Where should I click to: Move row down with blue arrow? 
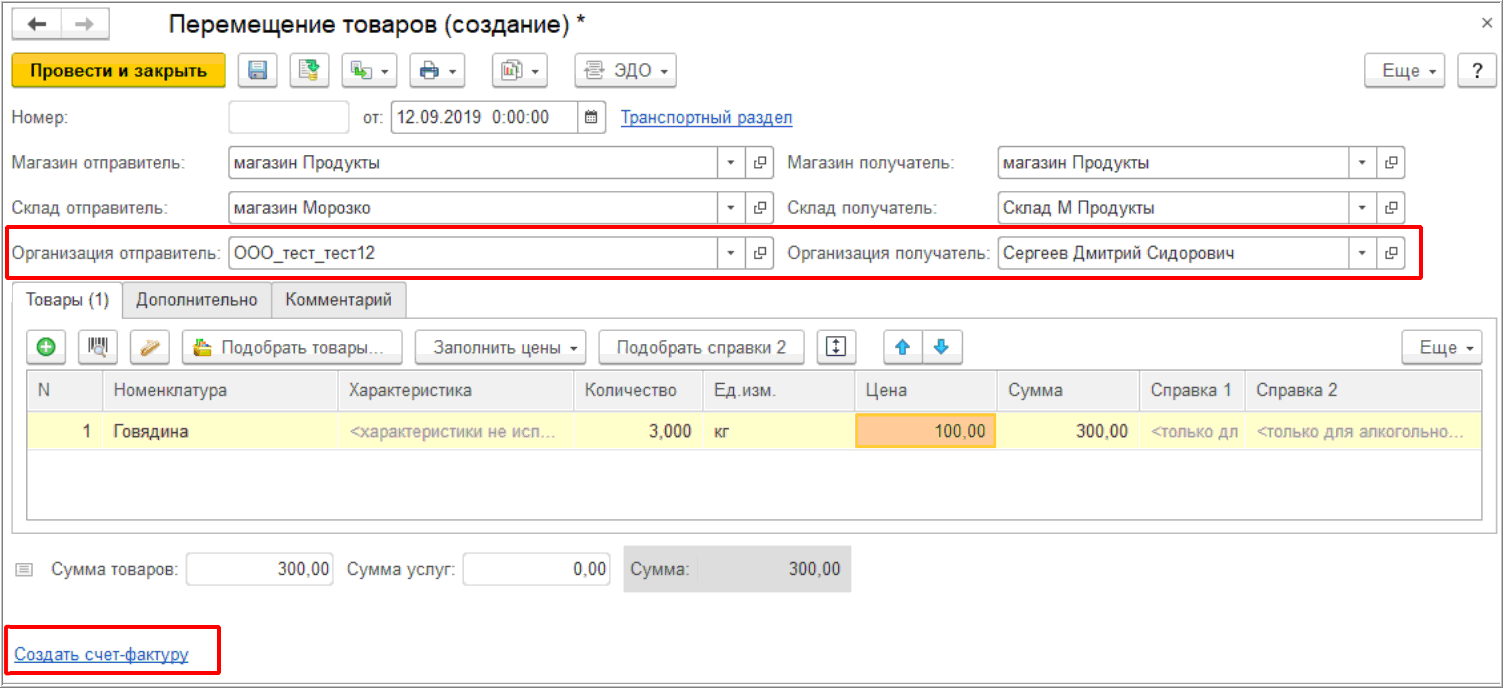pos(941,347)
